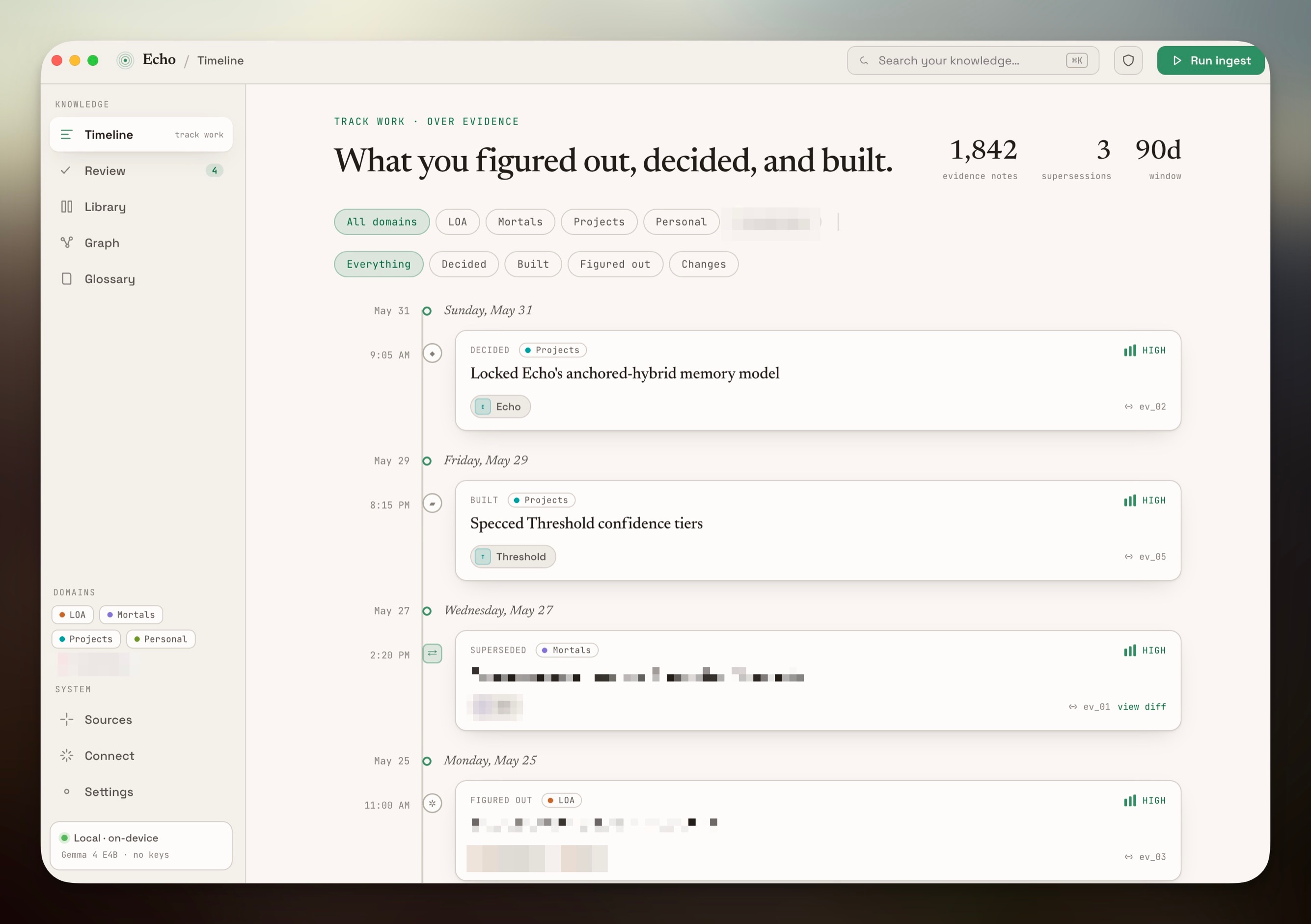Image resolution: width=1311 pixels, height=924 pixels.
Task: Click the Built marker icon at 8:15 PM
Action: [432, 504]
